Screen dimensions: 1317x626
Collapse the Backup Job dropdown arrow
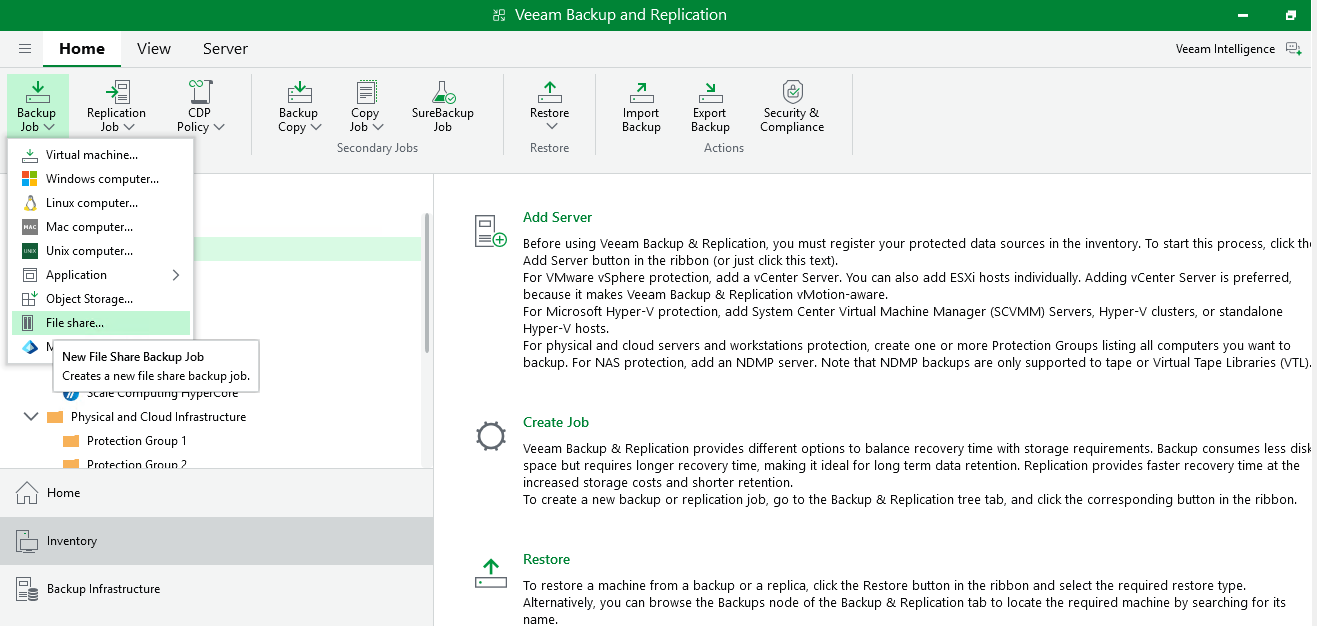pyautogui.click(x=49, y=127)
